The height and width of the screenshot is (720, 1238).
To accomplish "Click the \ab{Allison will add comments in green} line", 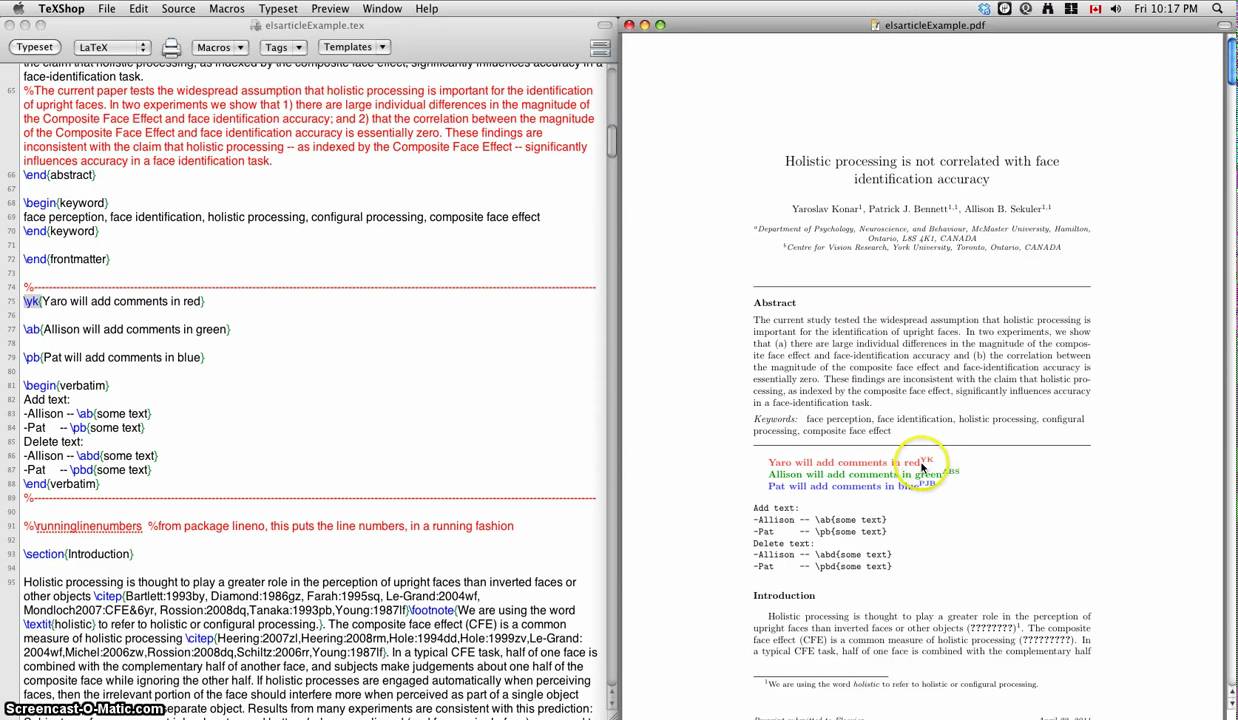I will pos(127,329).
